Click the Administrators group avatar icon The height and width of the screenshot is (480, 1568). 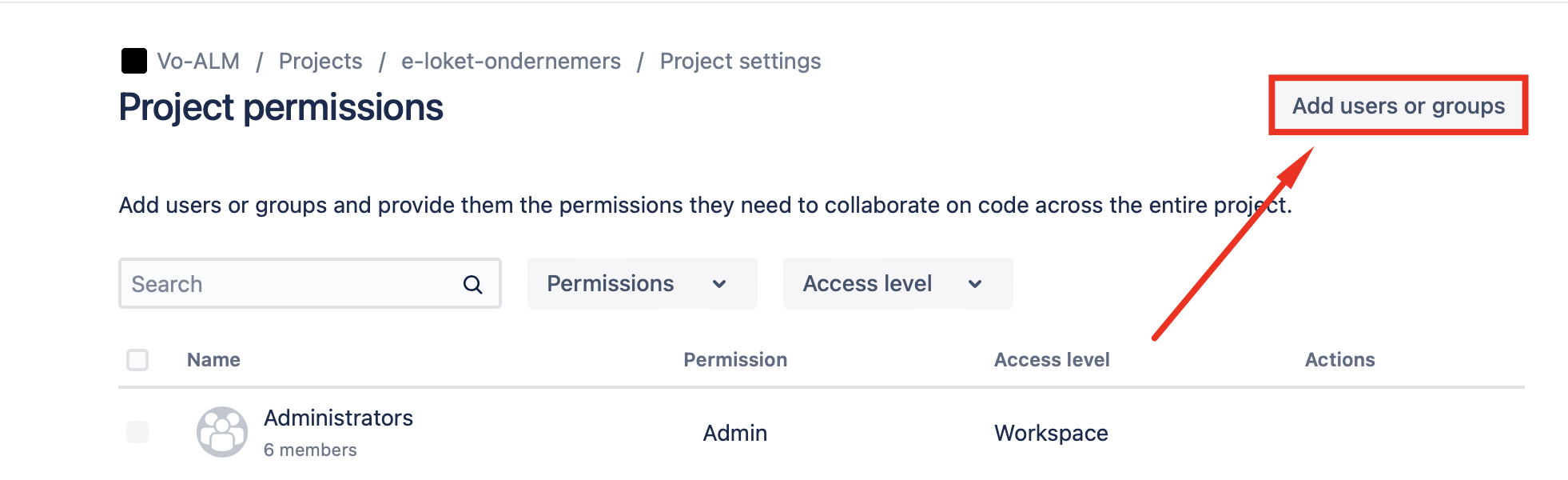point(222,432)
